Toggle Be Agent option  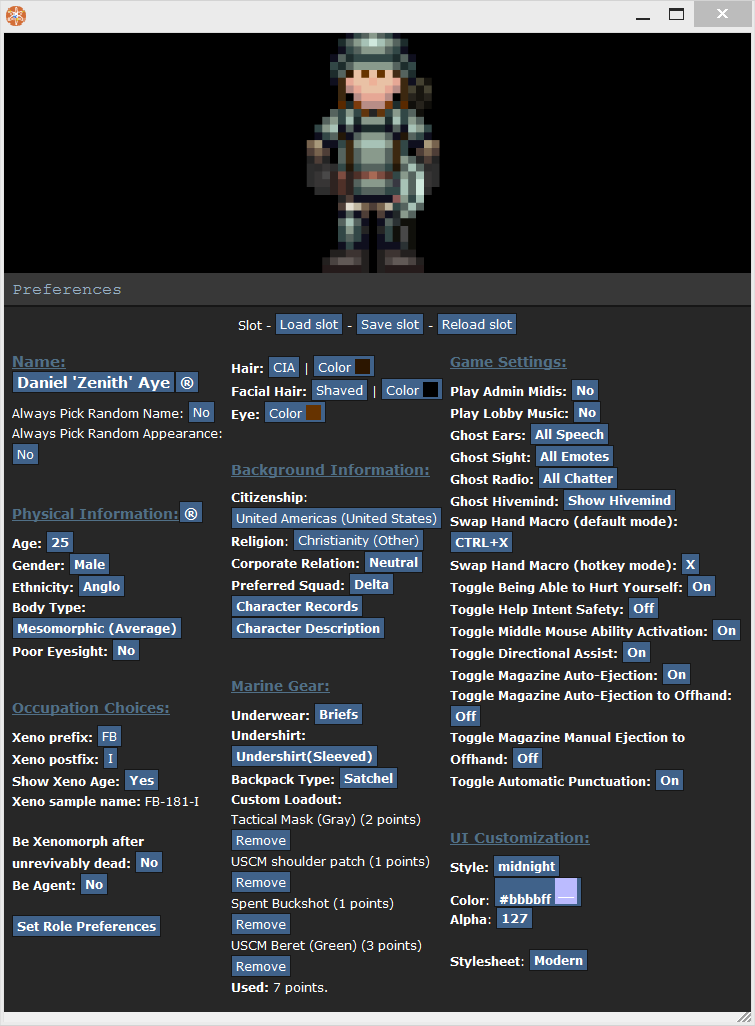[x=94, y=885]
